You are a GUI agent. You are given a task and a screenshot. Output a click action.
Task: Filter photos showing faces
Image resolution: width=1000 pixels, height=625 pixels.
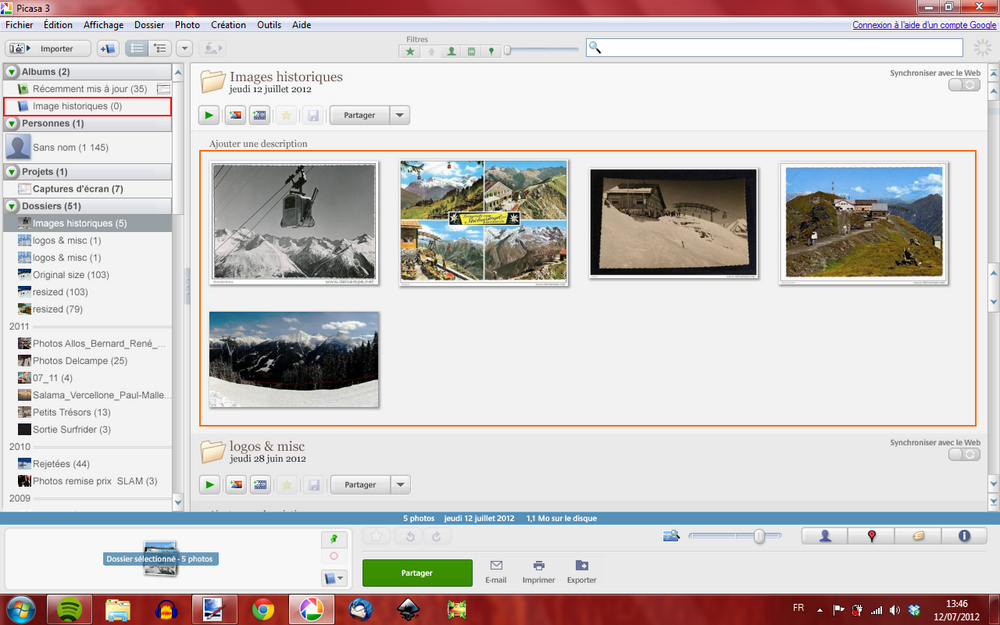pyautogui.click(x=452, y=52)
